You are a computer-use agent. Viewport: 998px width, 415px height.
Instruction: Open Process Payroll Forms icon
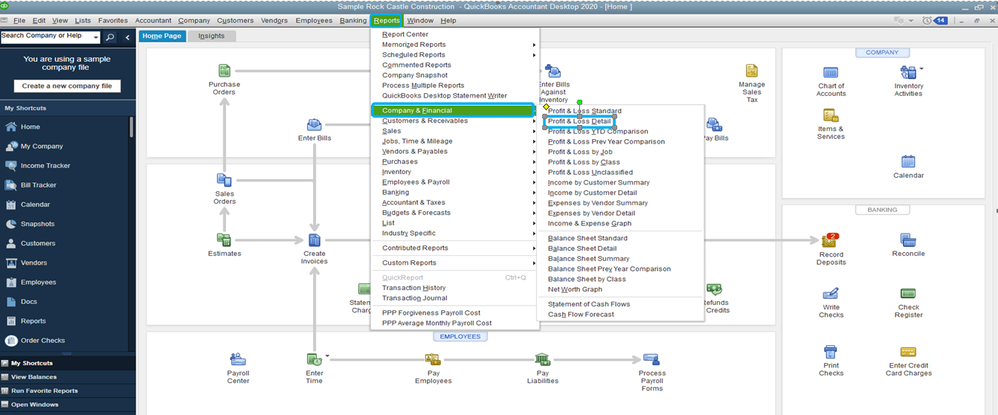point(650,359)
